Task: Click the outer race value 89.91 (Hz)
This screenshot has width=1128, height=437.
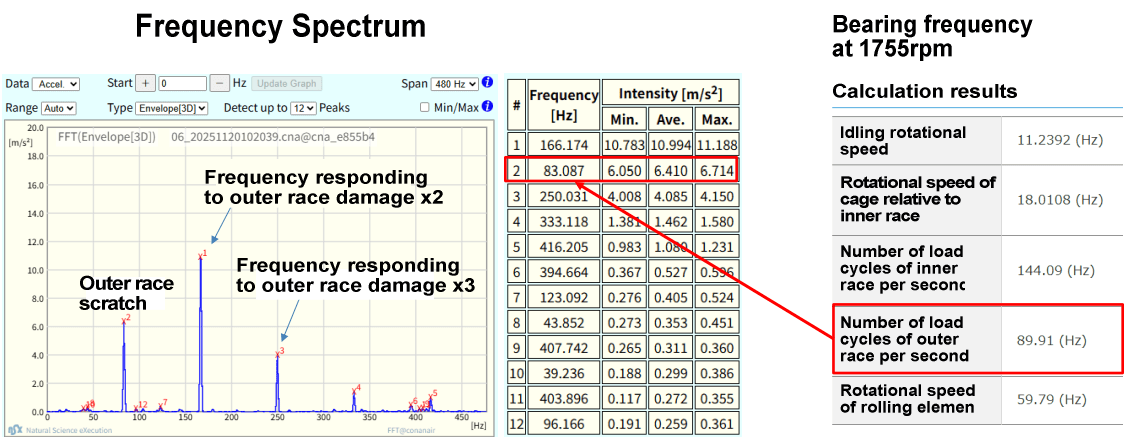Action: [x=1052, y=340]
